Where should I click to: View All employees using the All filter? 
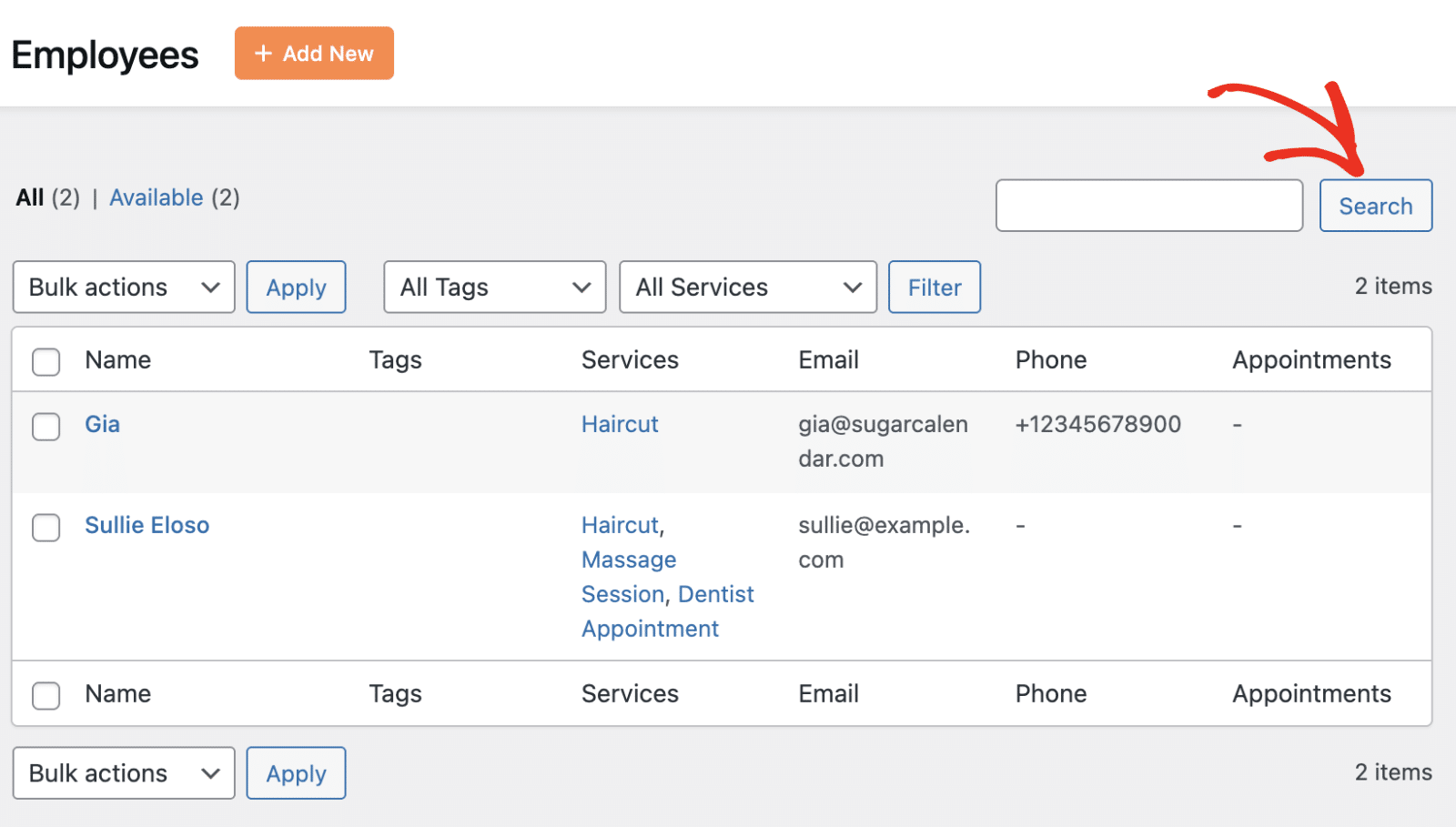pos(30,197)
